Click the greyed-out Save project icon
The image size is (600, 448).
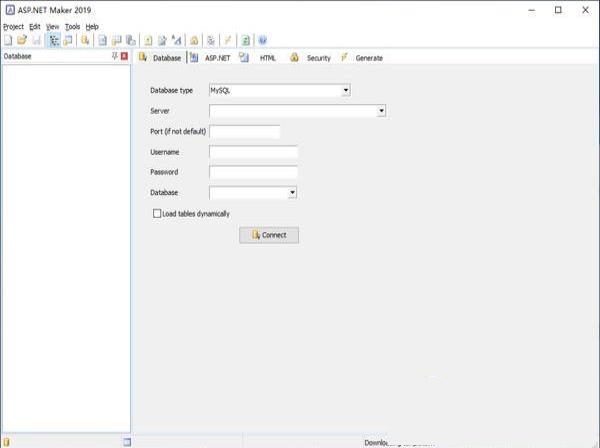pos(36,40)
